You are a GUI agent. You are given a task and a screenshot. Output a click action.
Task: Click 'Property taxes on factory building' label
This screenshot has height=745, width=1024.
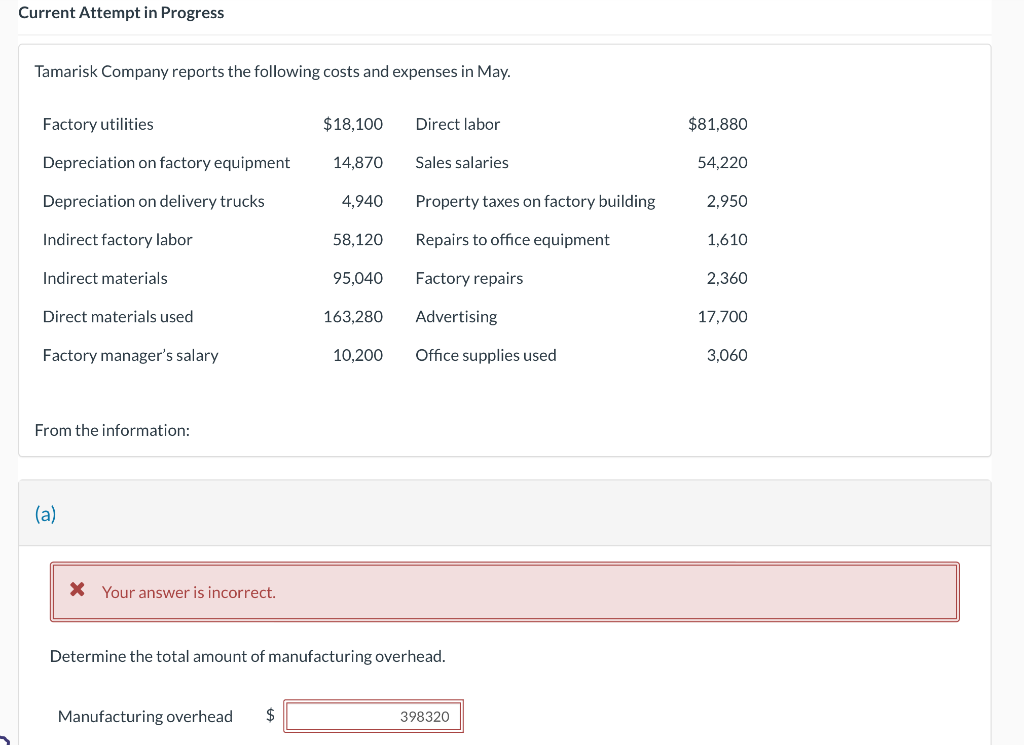pos(536,201)
